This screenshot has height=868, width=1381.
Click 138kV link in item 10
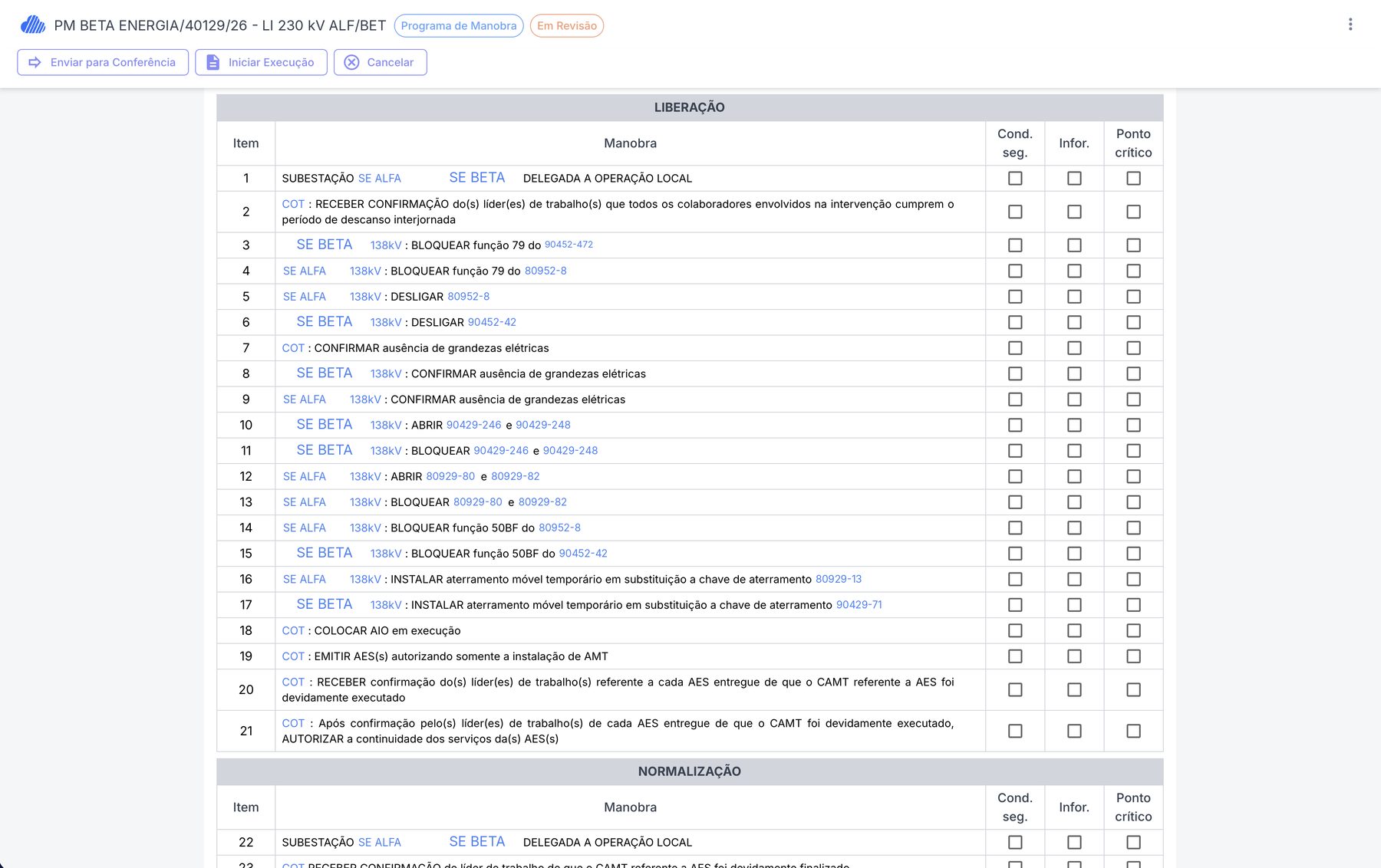click(x=386, y=425)
